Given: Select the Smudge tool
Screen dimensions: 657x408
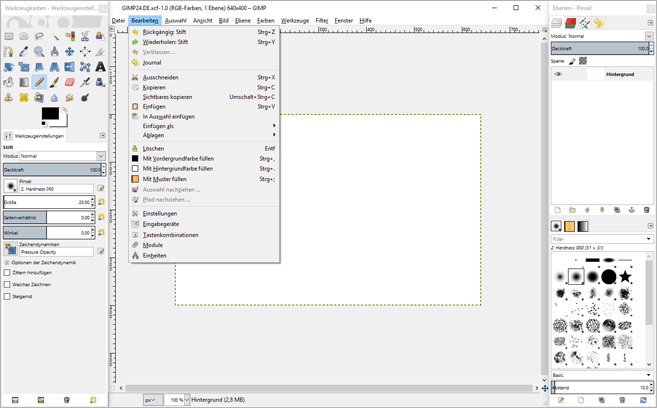Looking at the screenshot, I should coord(70,98).
